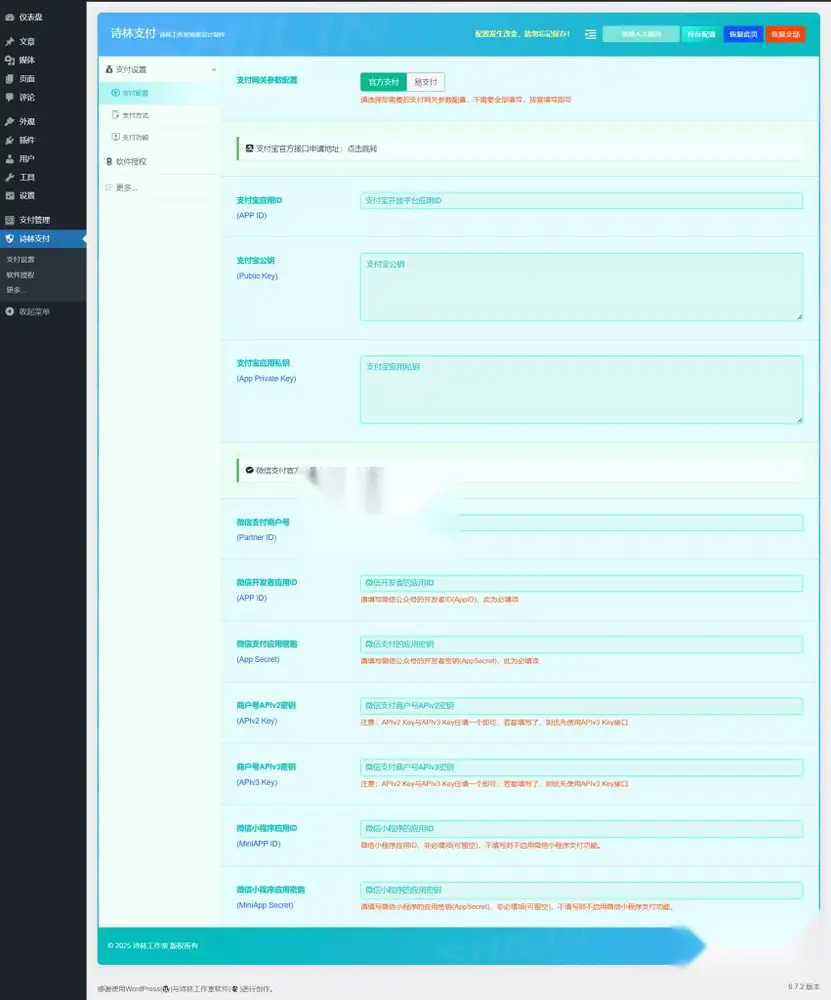Image resolution: width=831 pixels, height=1000 pixels.
Task: Switch gateway to 易支付
Action: (x=425, y=82)
